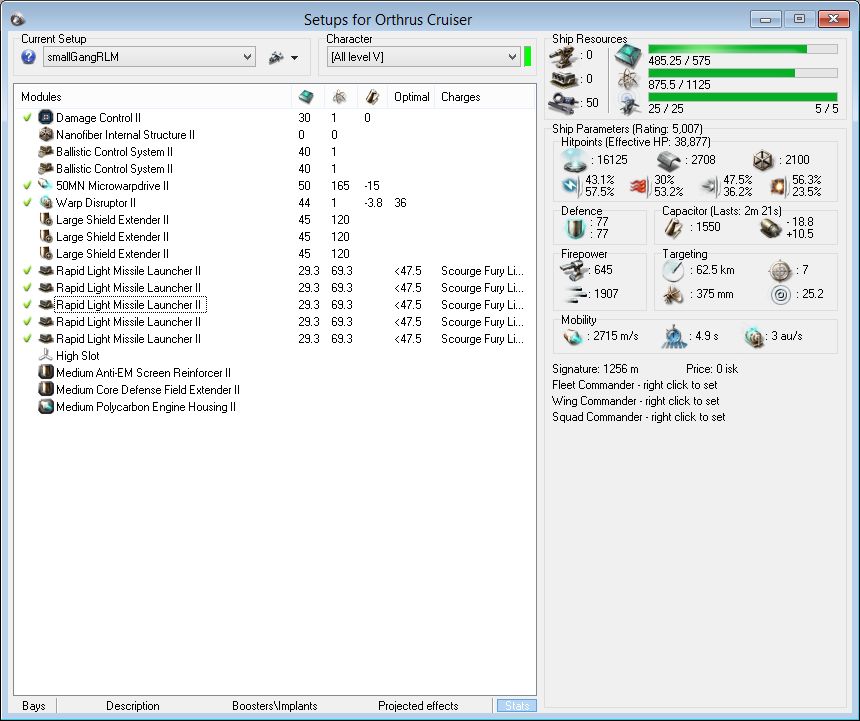Toggle the 50MN Microwarpdrive II active checkmark
This screenshot has height=721, width=860.
(27, 185)
